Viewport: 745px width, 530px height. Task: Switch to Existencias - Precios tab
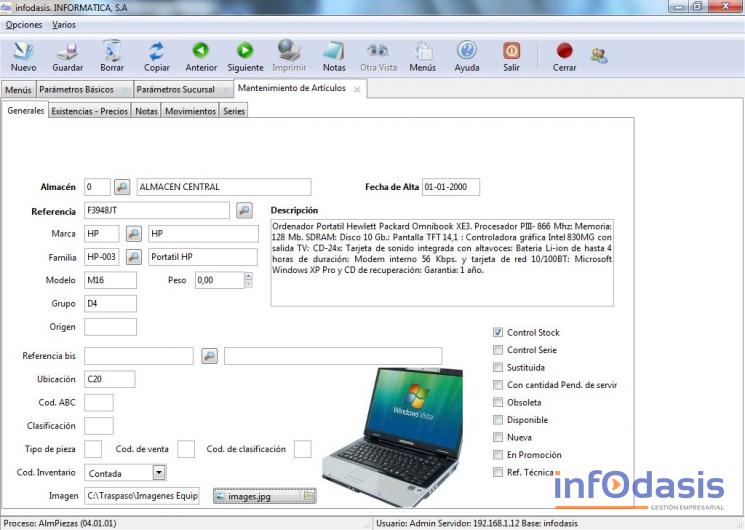89,111
